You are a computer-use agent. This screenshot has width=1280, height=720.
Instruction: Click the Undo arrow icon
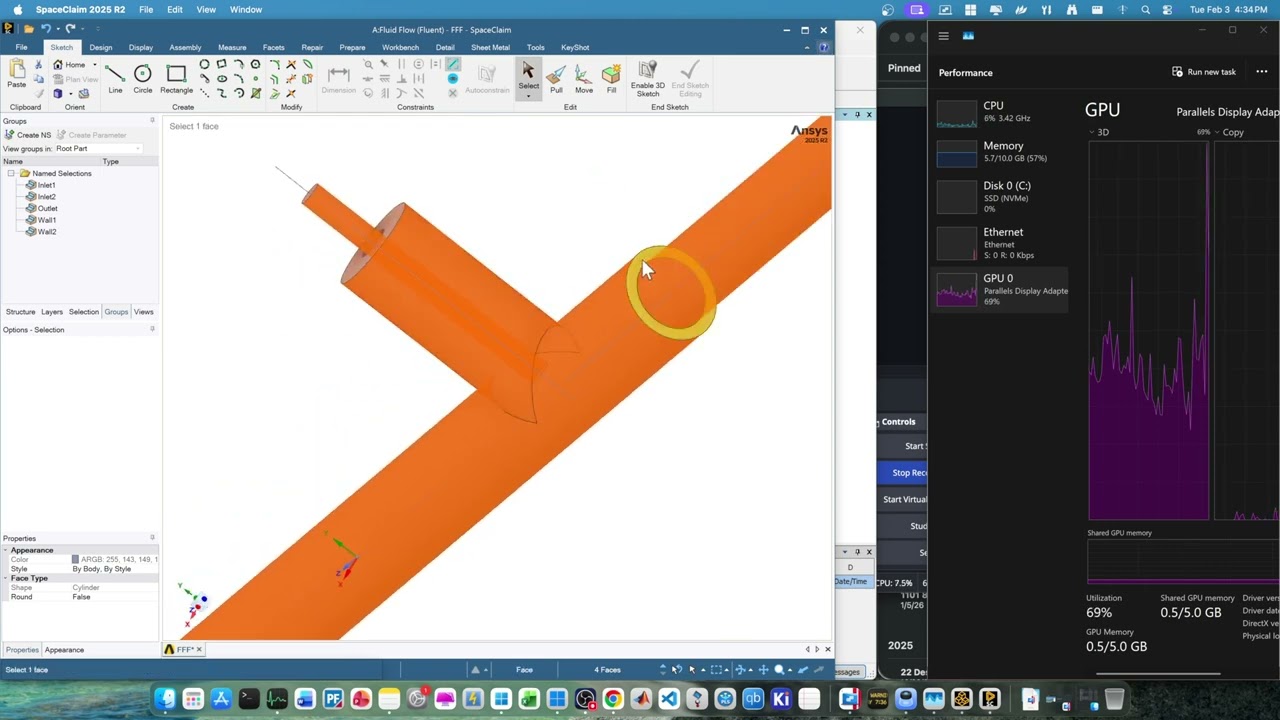pyautogui.click(x=46, y=29)
